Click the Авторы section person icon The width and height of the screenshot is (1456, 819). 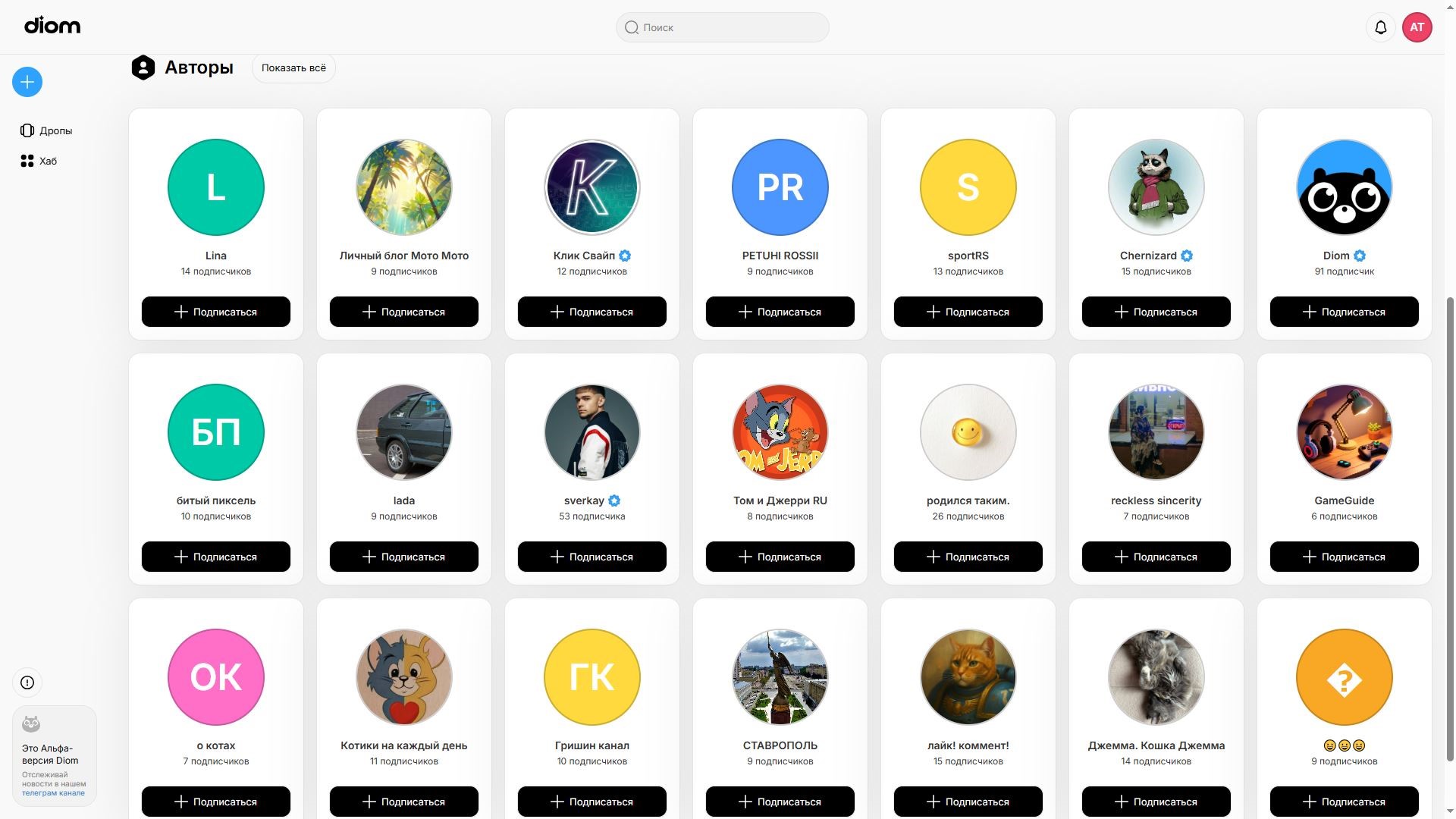[143, 67]
